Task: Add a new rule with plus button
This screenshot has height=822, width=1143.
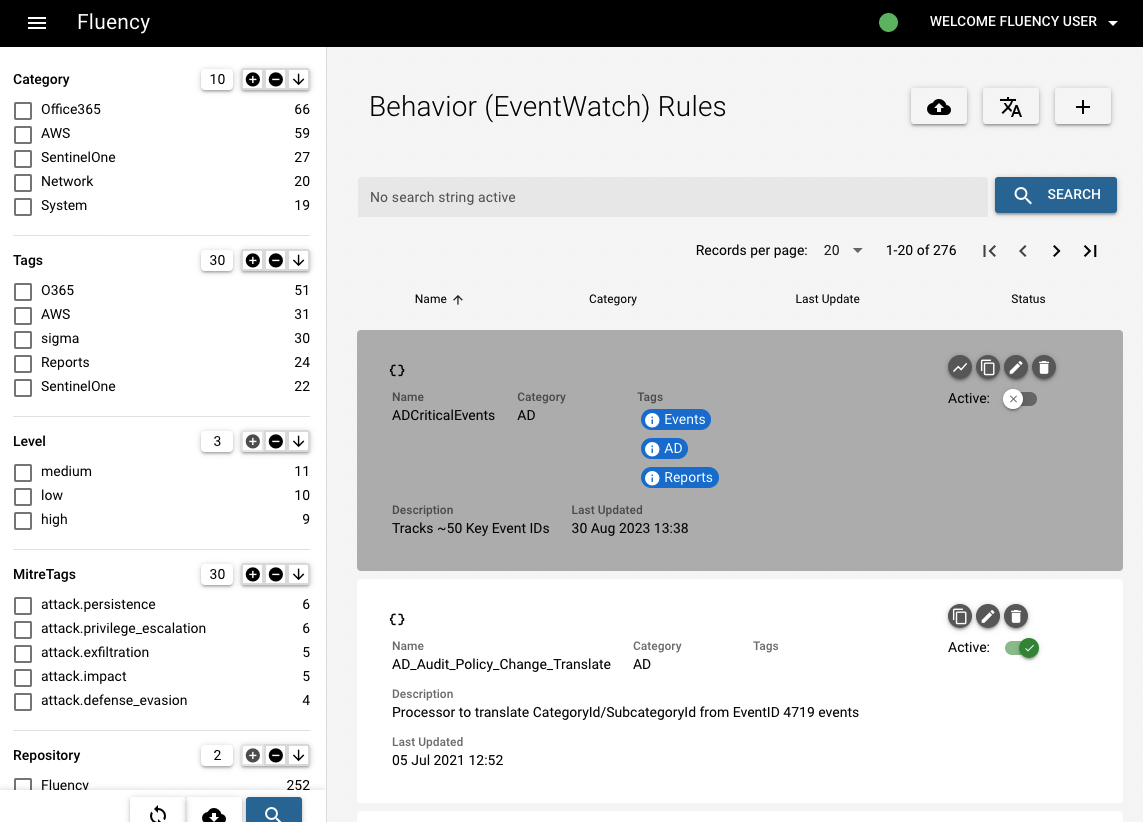Action: [1082, 107]
